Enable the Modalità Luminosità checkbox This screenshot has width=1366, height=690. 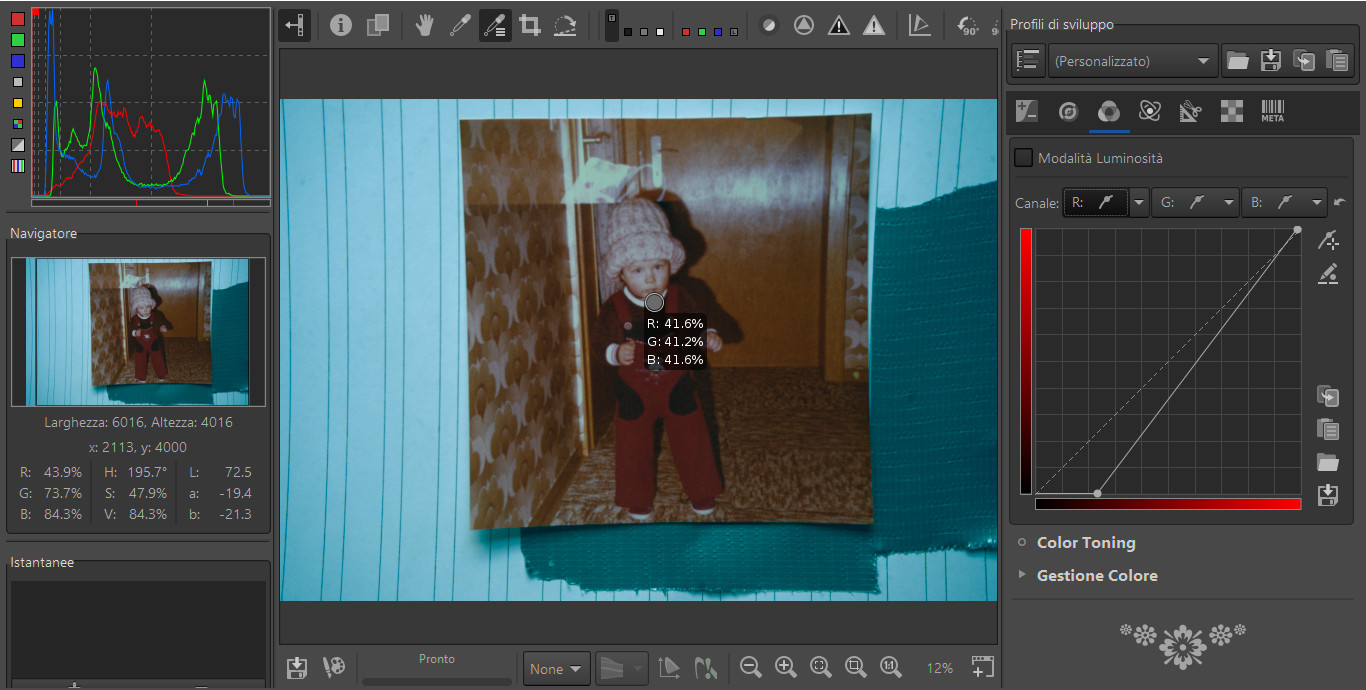coord(1023,158)
